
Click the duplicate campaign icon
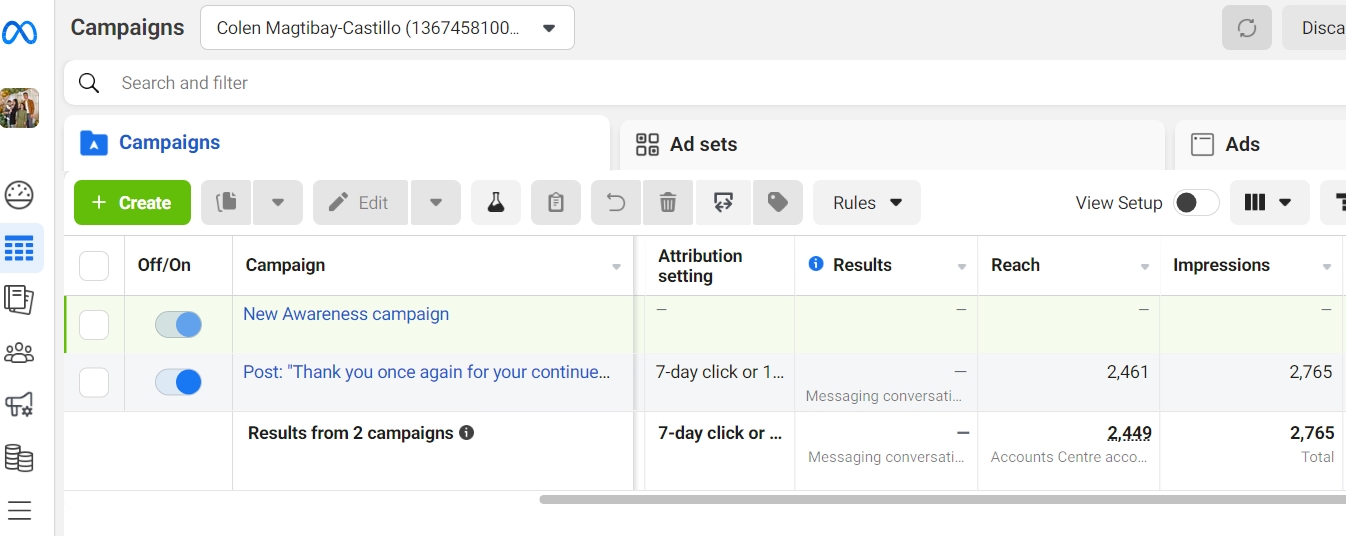[227, 203]
